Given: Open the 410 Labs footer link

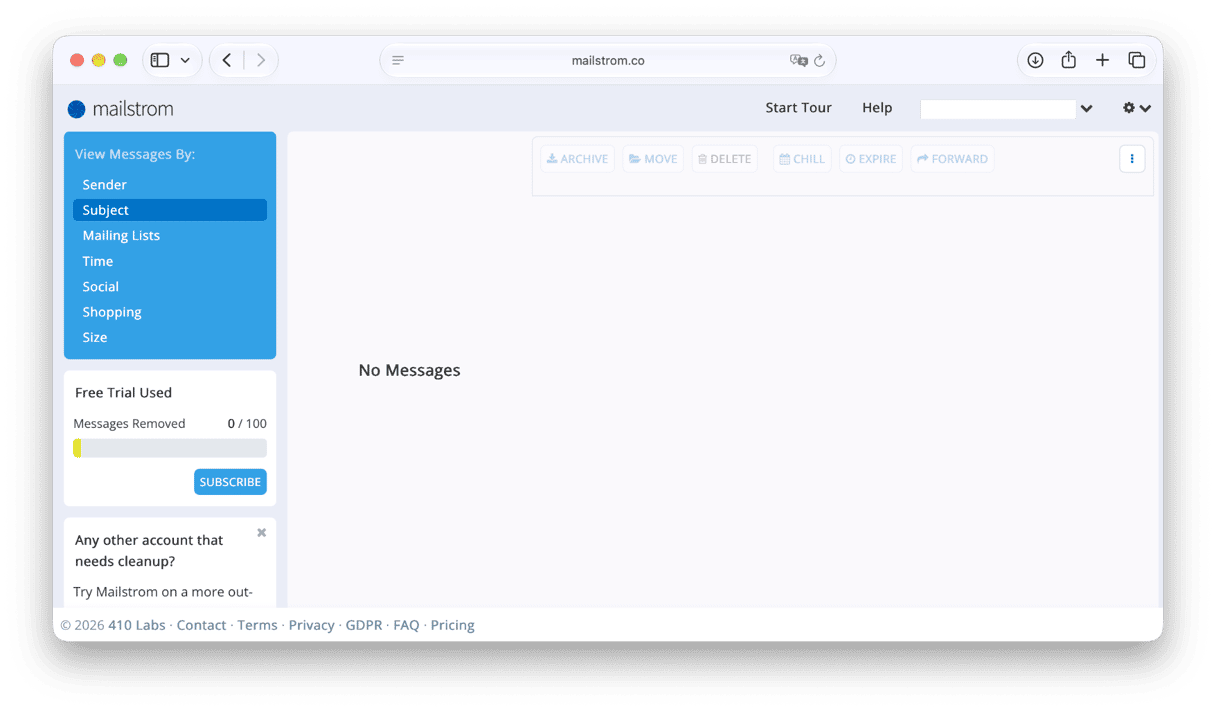Looking at the screenshot, I should tap(137, 625).
